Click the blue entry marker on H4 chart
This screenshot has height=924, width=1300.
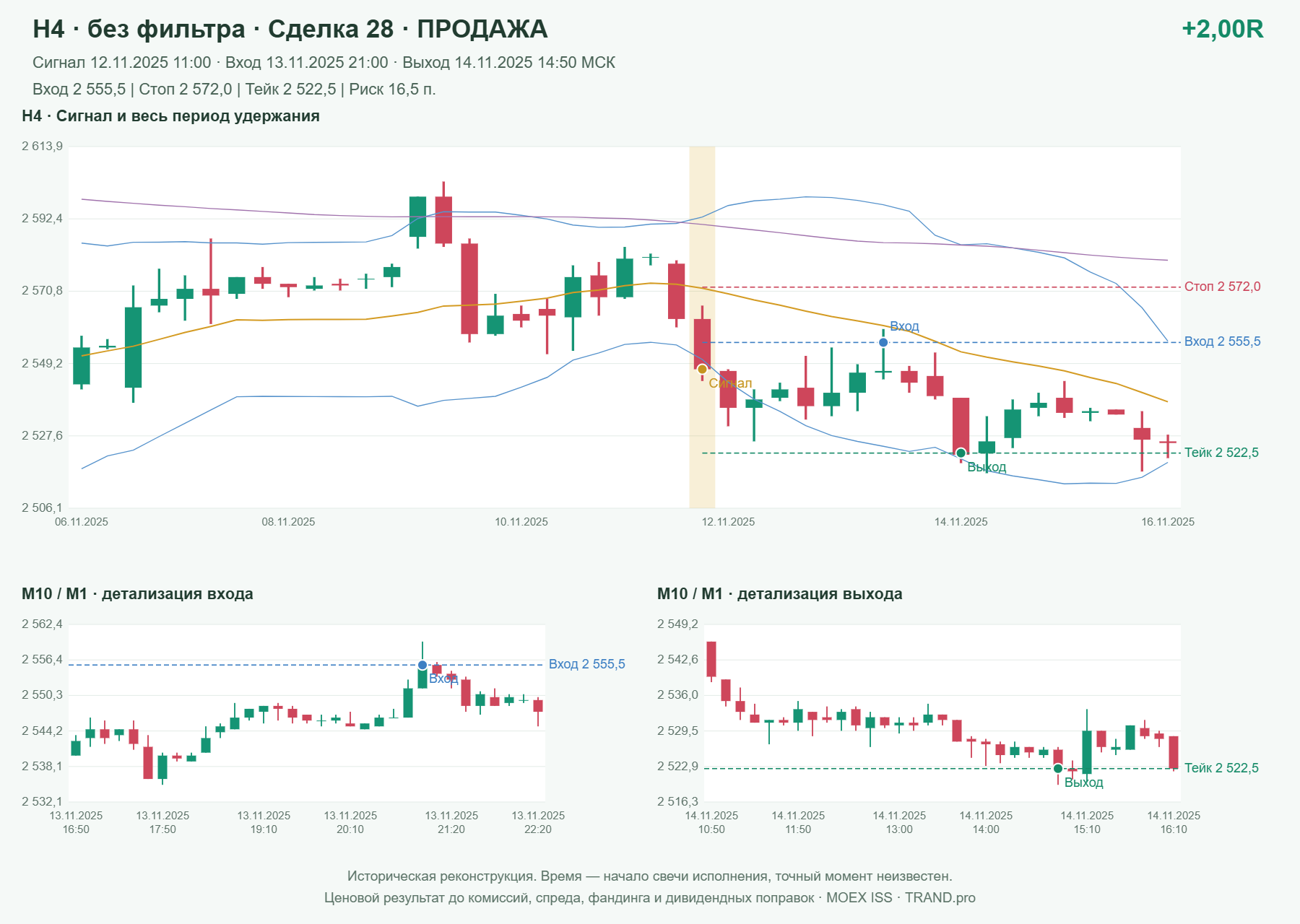click(x=883, y=342)
